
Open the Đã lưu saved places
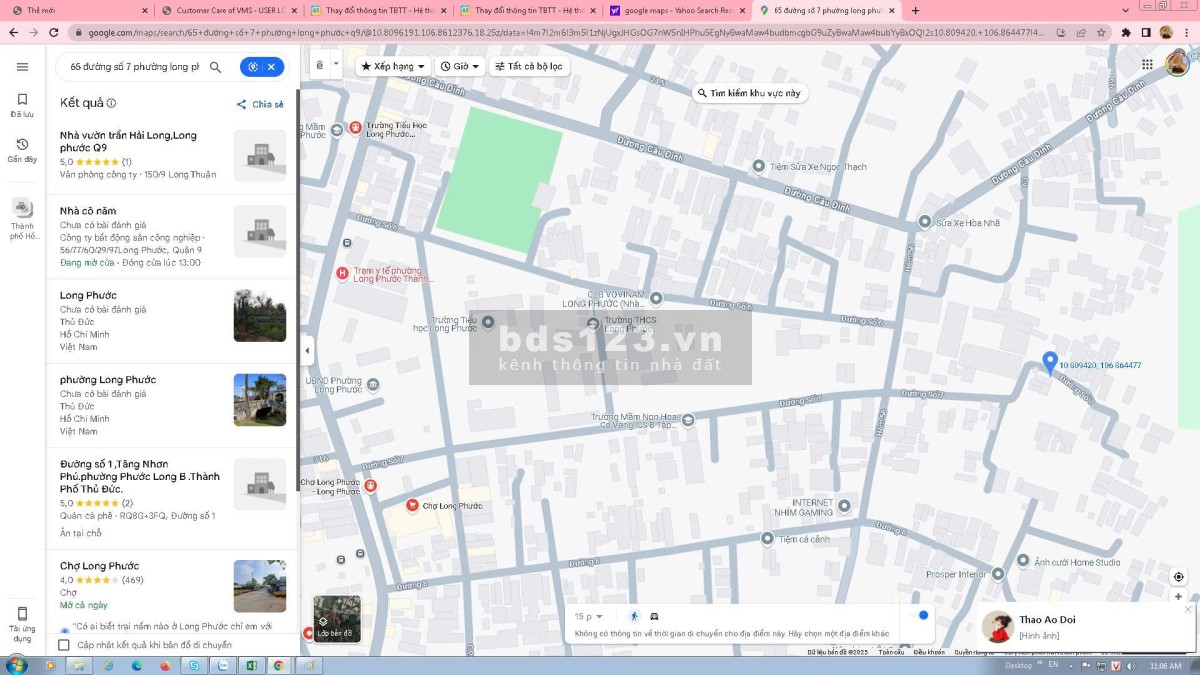[x=22, y=105]
